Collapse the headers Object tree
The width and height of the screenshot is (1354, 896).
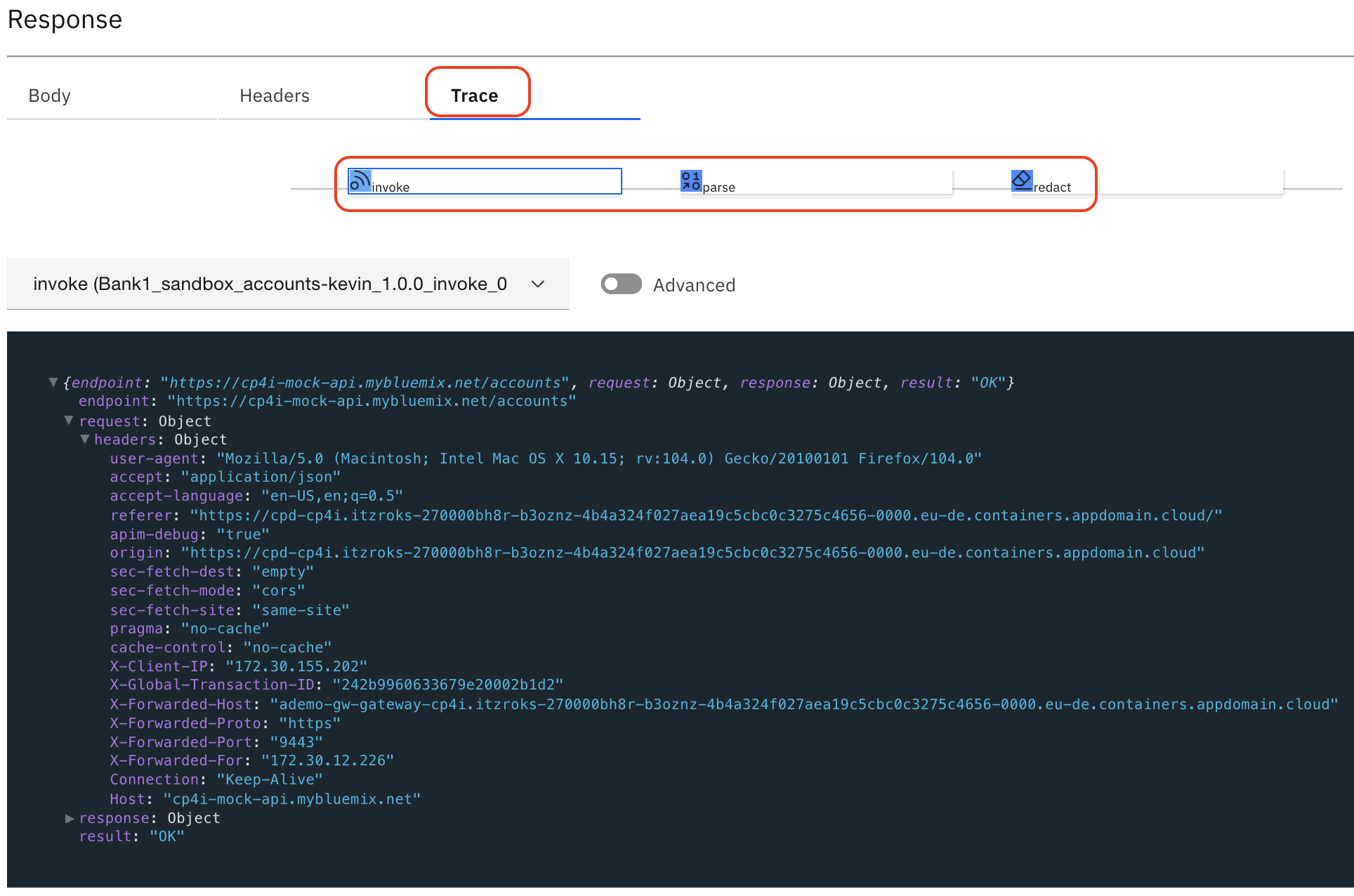[x=85, y=439]
